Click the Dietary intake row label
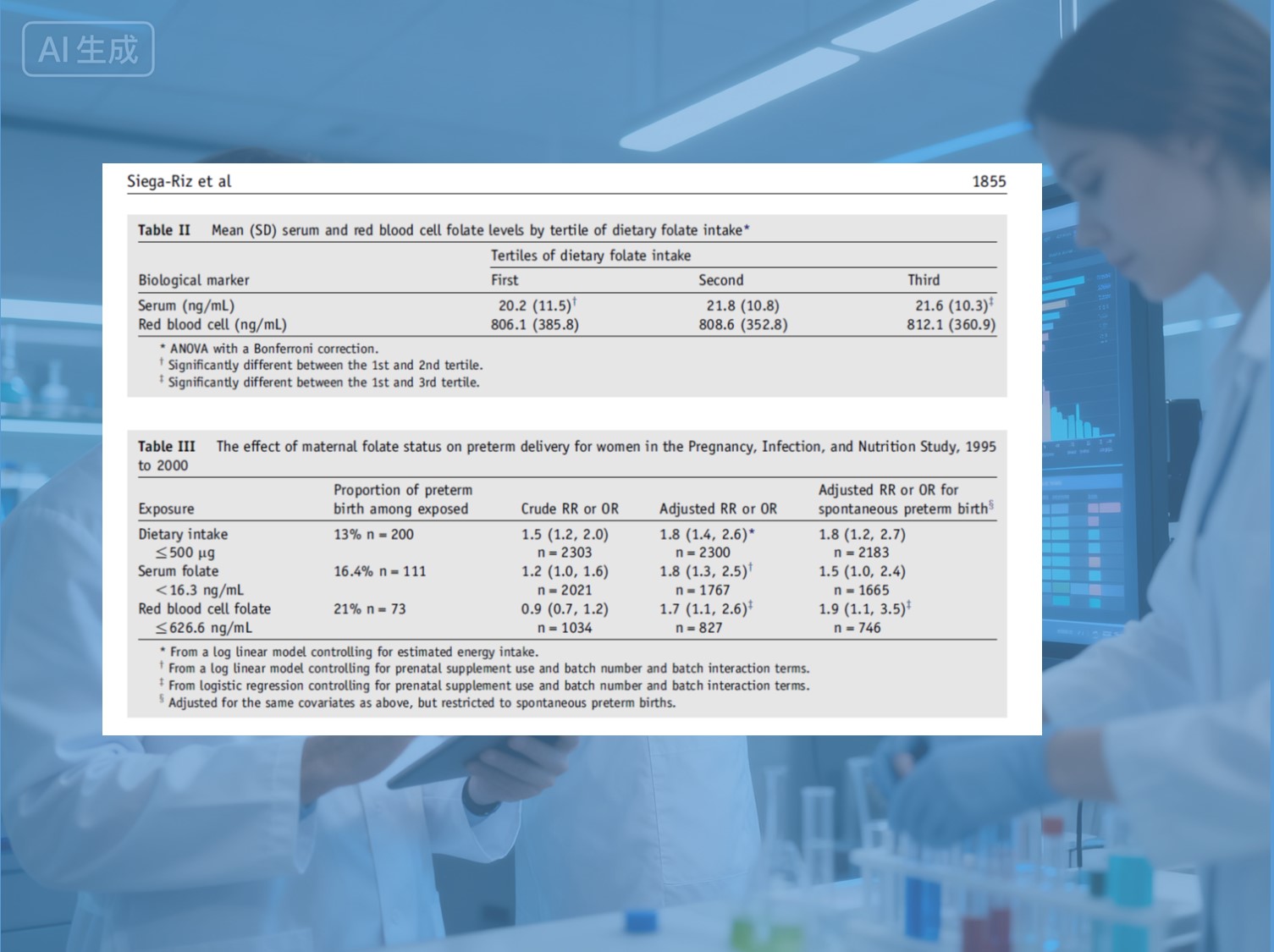The height and width of the screenshot is (952, 1274). point(183,535)
